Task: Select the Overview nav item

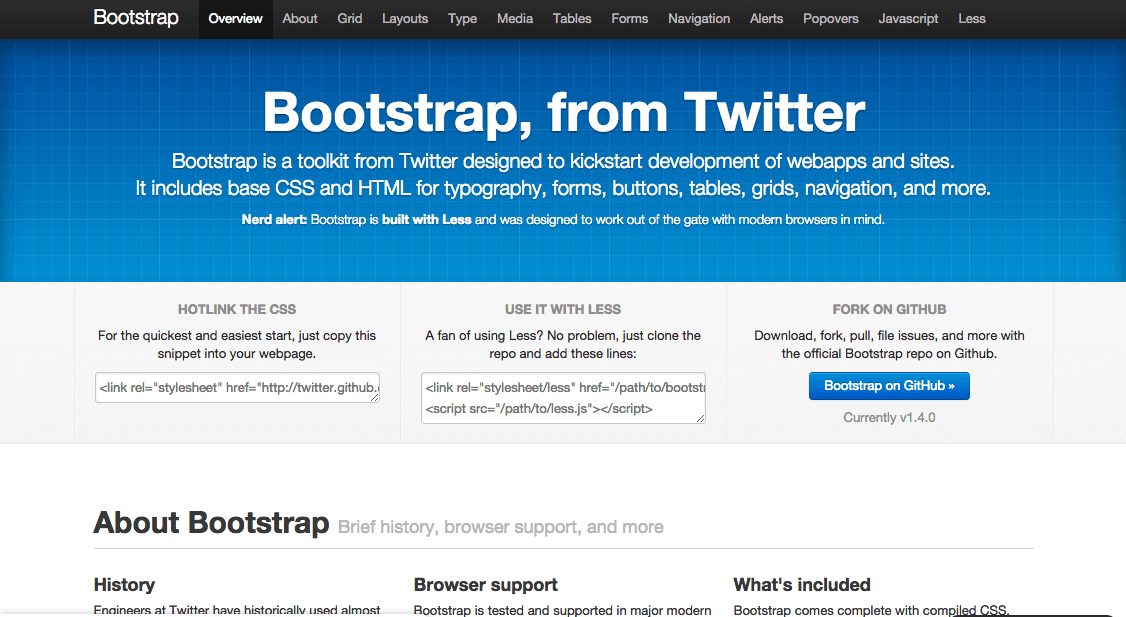Action: coord(236,19)
